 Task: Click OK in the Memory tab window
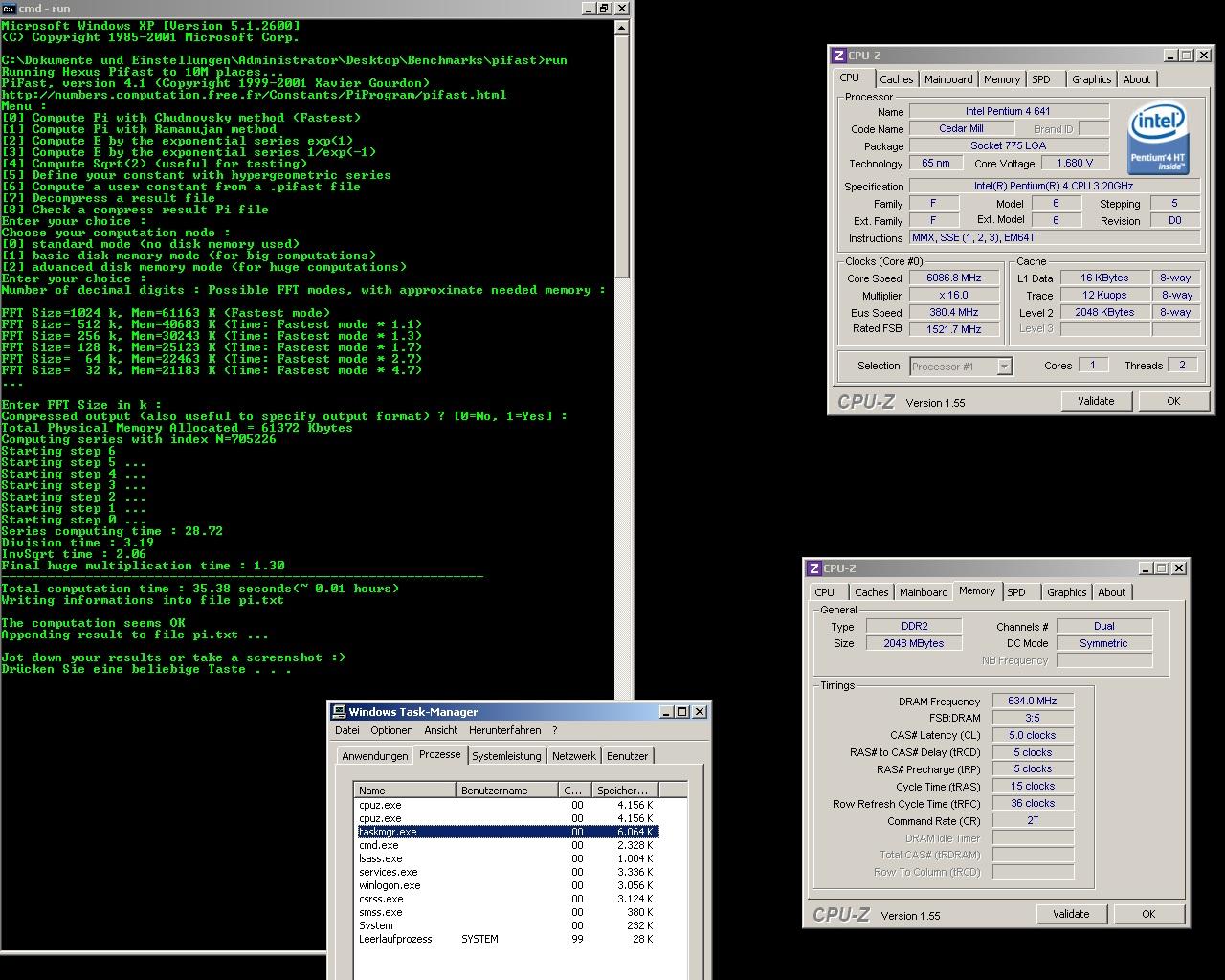pos(1148,914)
